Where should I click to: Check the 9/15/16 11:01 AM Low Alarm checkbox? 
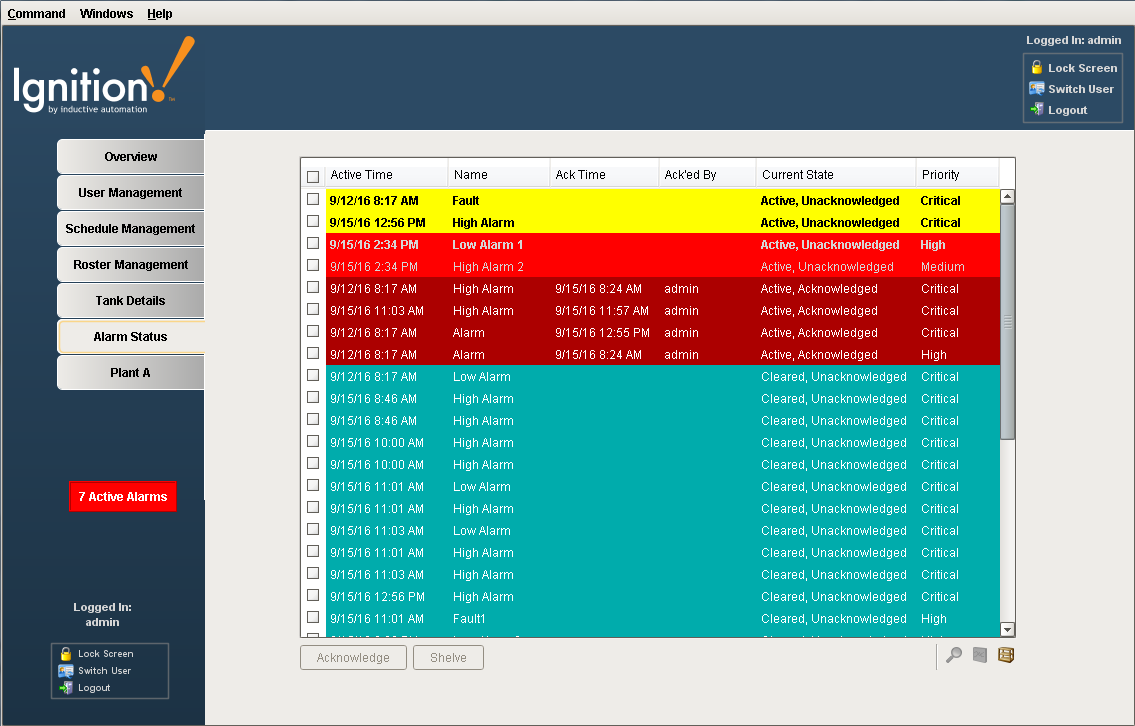pyautogui.click(x=313, y=485)
